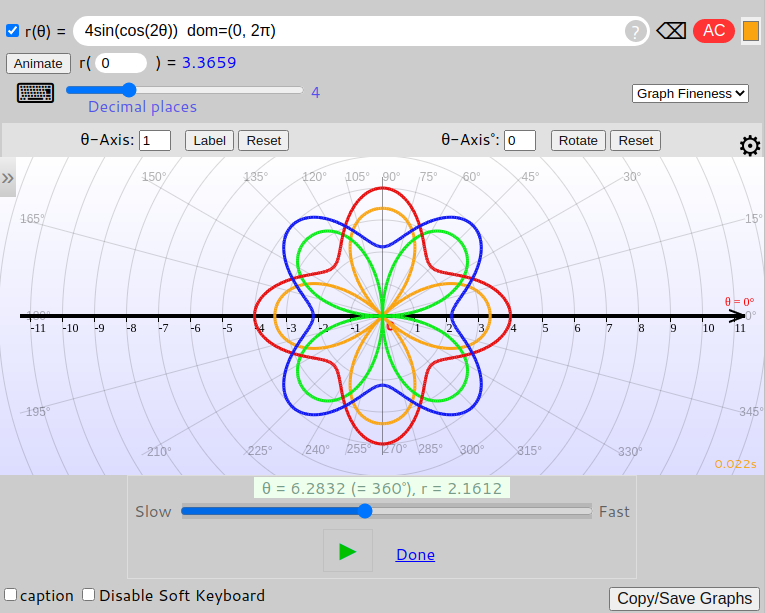Viewport: 765px width, 613px height.
Task: Click the backspace delete icon
Action: [x=671, y=31]
